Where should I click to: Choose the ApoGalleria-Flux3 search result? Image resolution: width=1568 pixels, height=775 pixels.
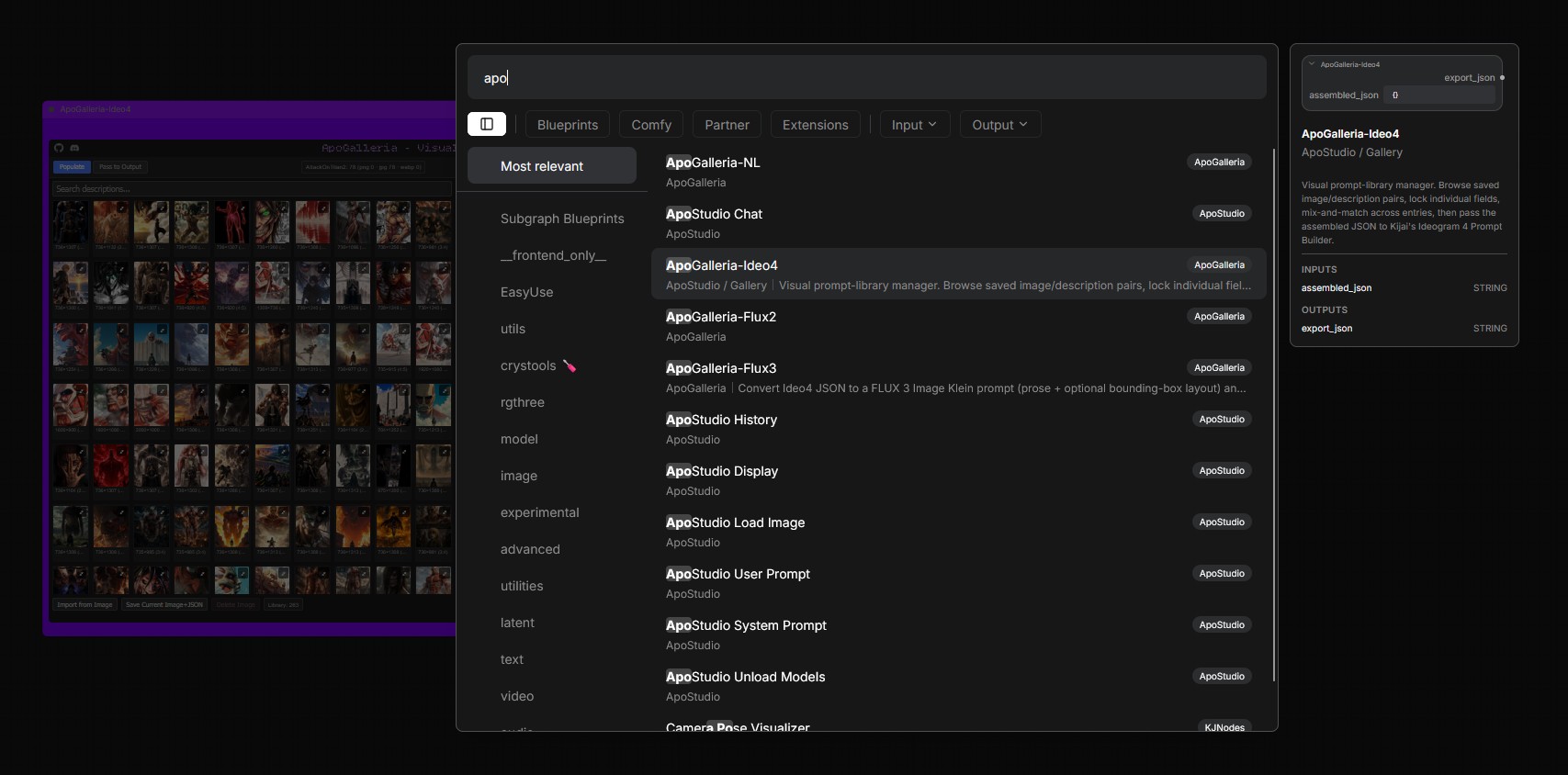pyautogui.click(x=959, y=377)
